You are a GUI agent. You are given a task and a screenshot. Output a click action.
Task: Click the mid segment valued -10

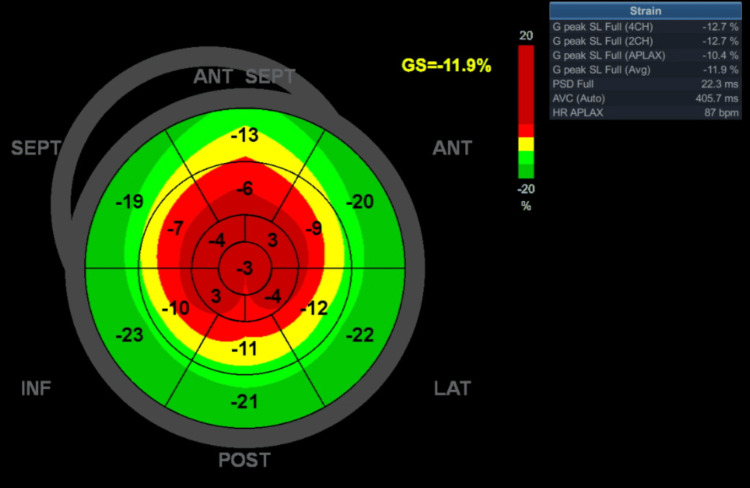tap(176, 309)
